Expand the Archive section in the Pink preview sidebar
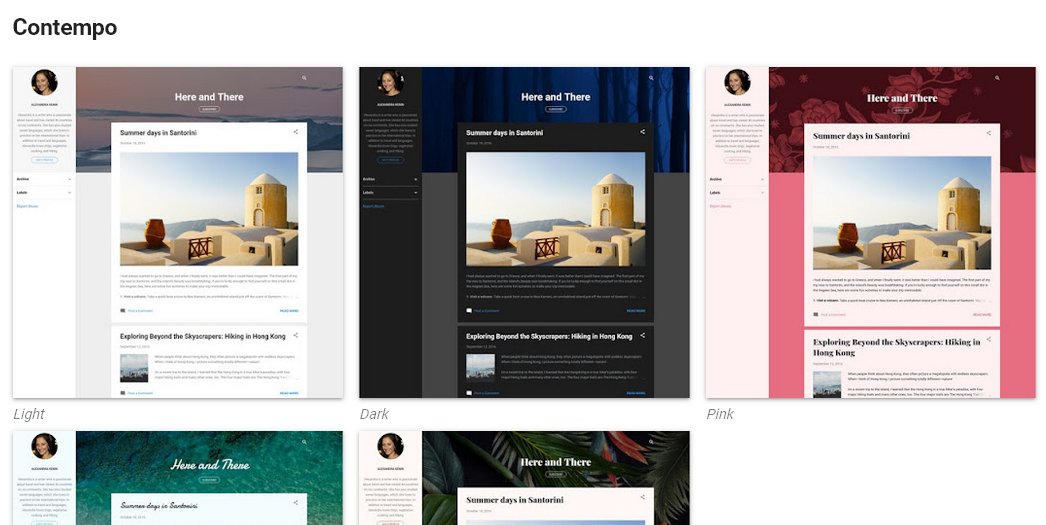This screenshot has width=1046, height=525. point(737,179)
